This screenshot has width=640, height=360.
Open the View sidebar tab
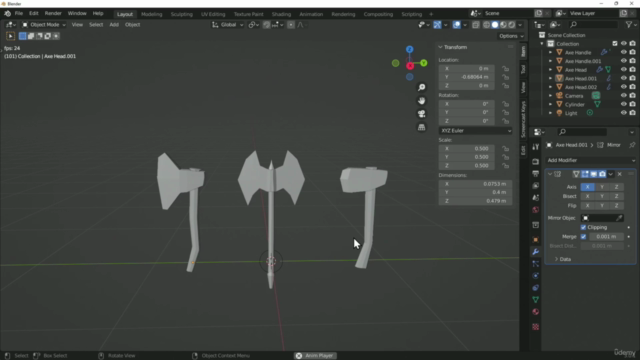tap(523, 87)
